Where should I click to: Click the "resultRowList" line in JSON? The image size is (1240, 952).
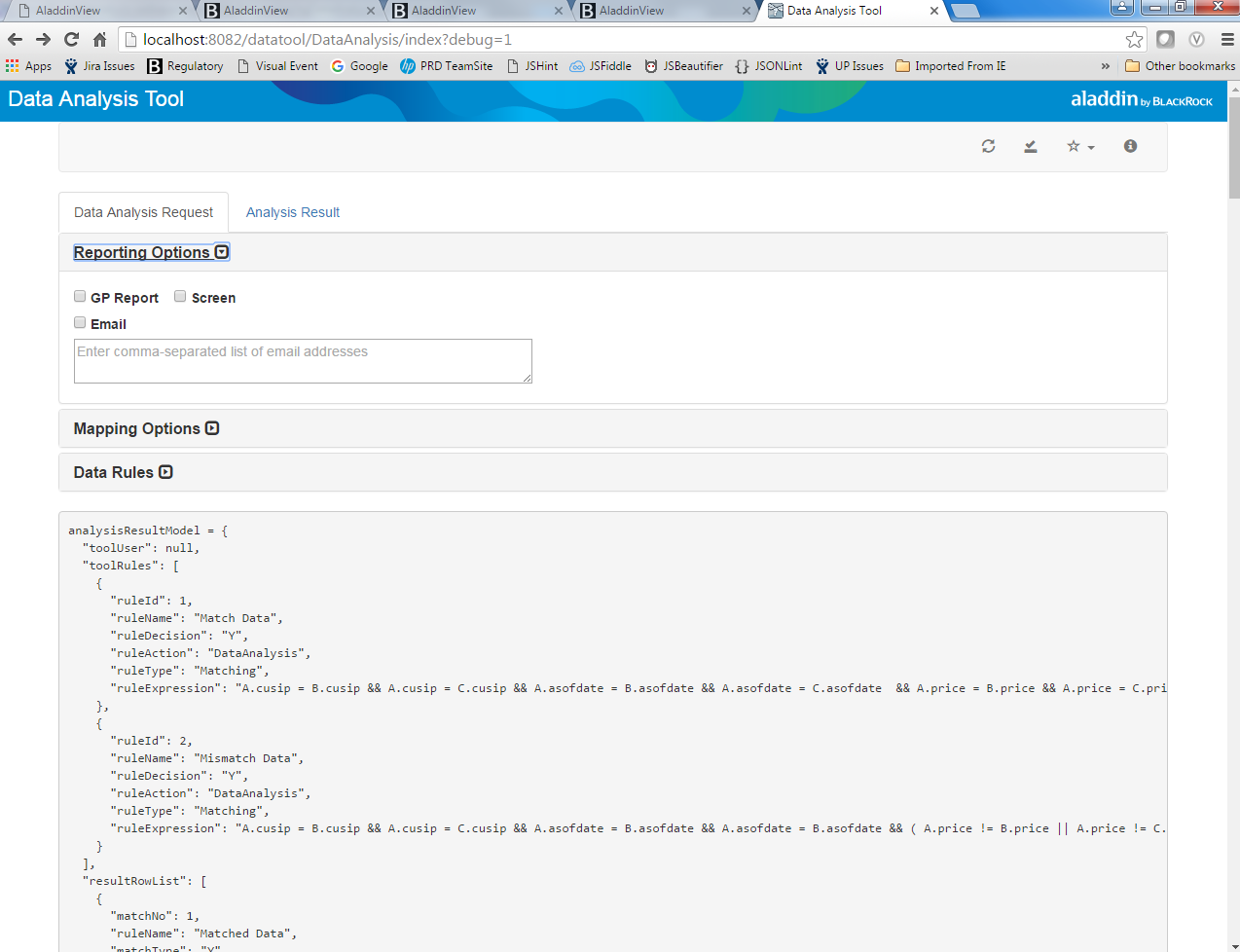(x=144, y=881)
